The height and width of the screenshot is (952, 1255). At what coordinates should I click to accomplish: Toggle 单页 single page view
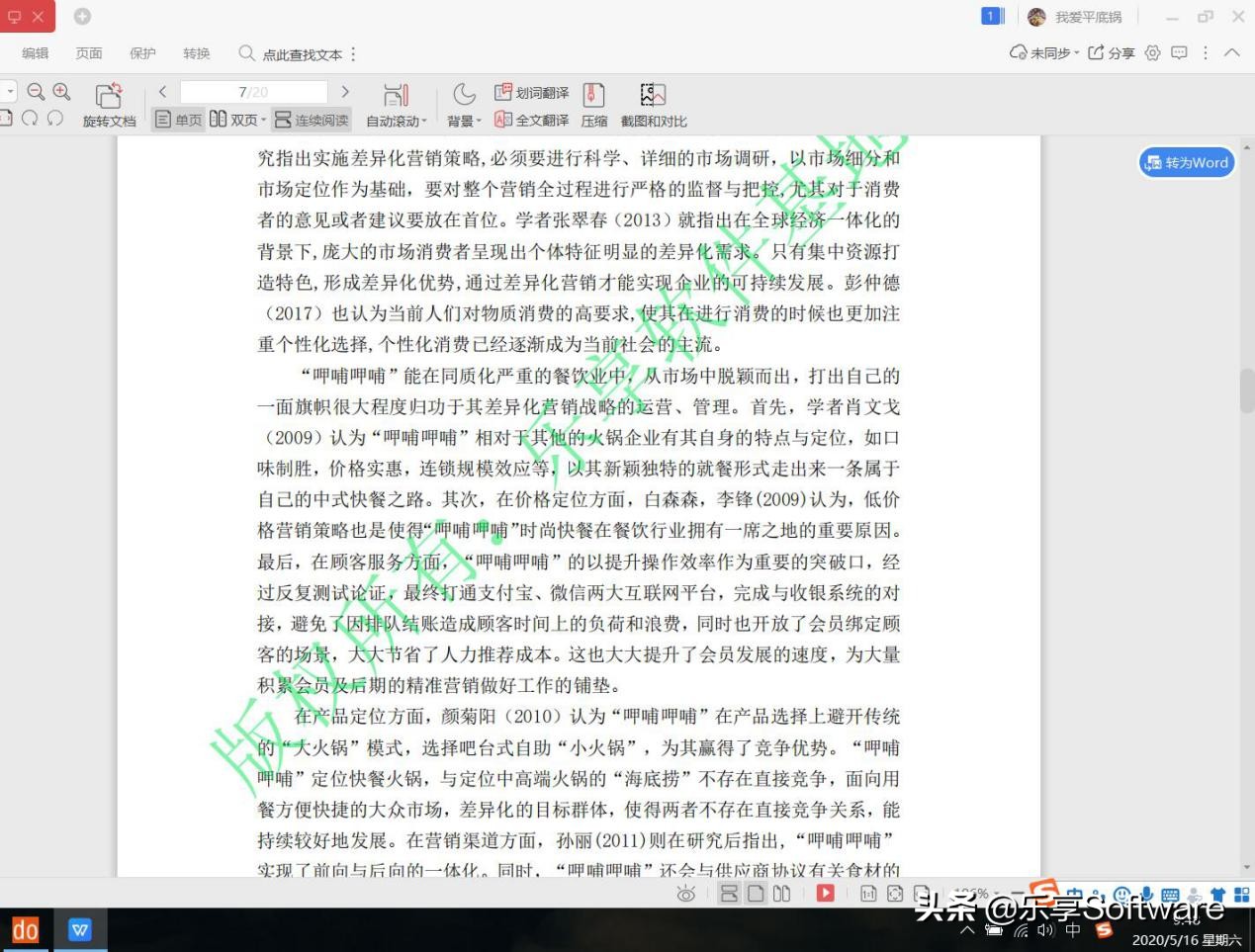[178, 119]
